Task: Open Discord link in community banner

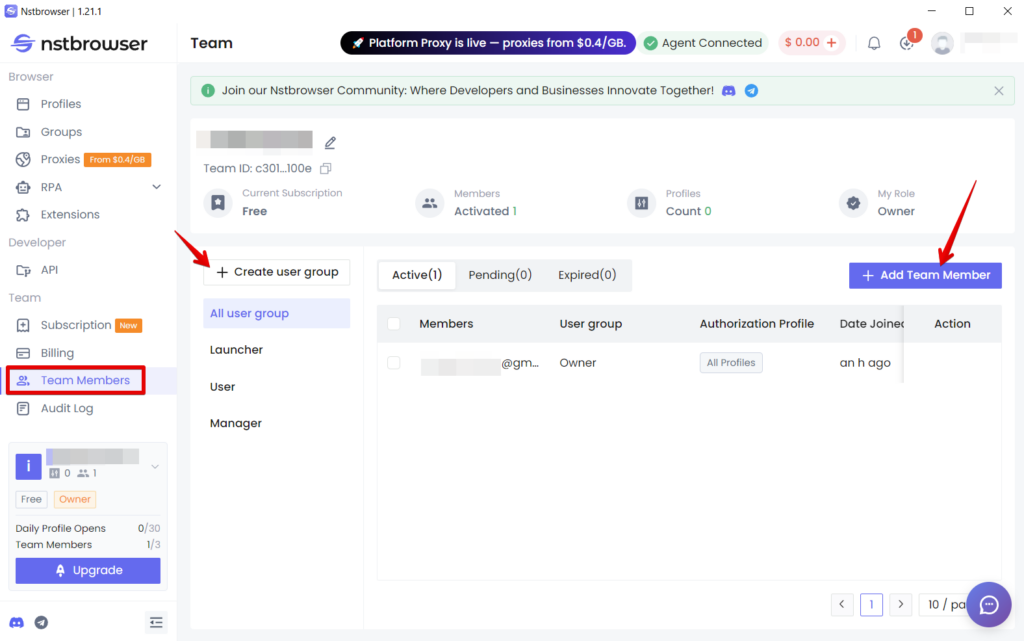Action: [728, 91]
